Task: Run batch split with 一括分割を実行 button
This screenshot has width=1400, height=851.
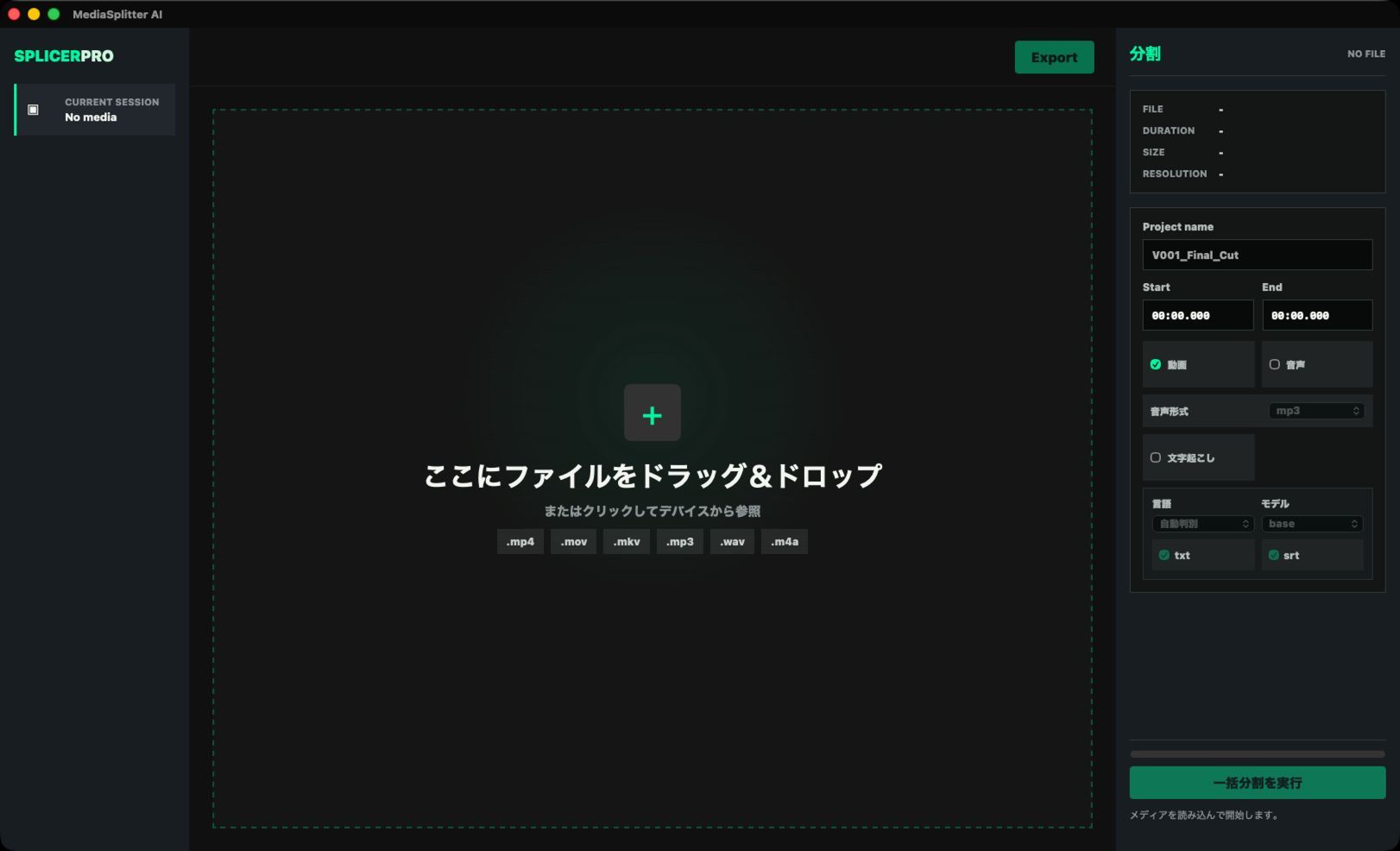Action: point(1258,783)
